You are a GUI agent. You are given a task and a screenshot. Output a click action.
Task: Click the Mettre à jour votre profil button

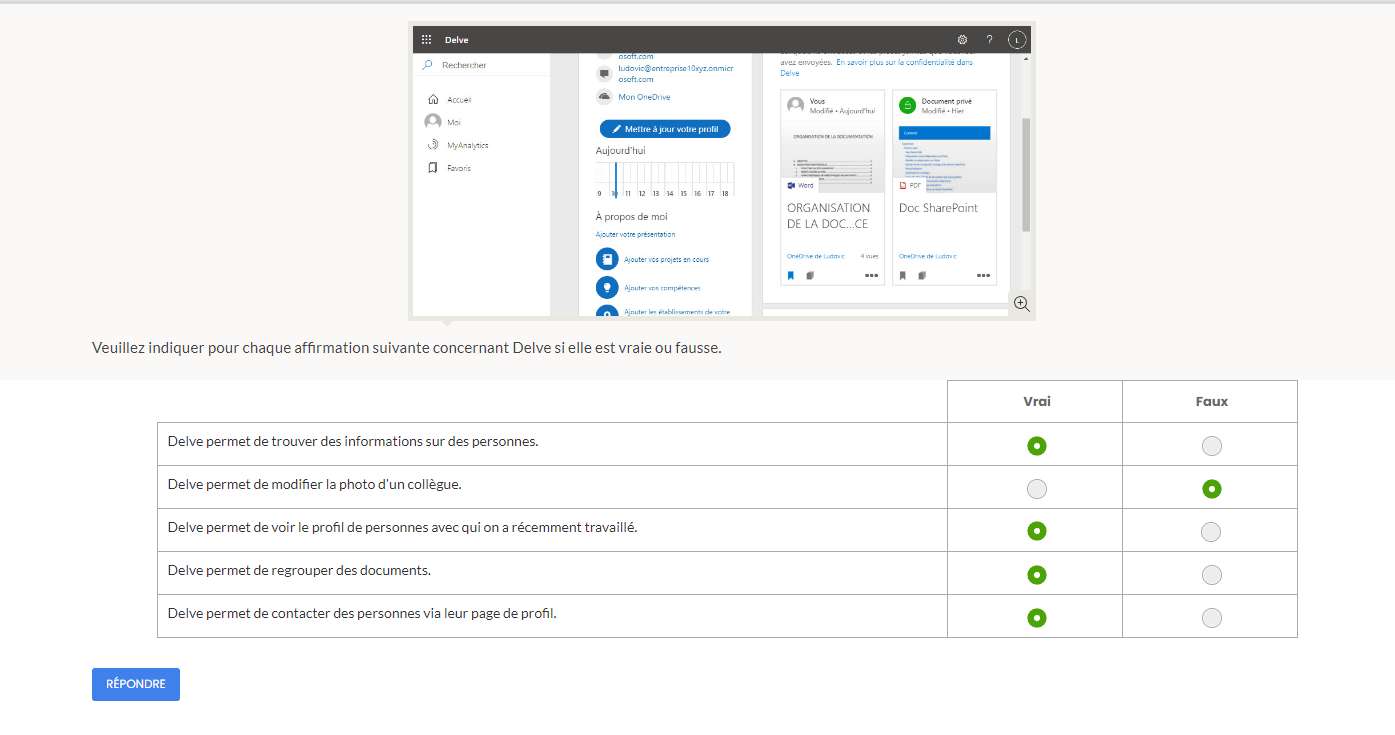pyautogui.click(x=665, y=129)
